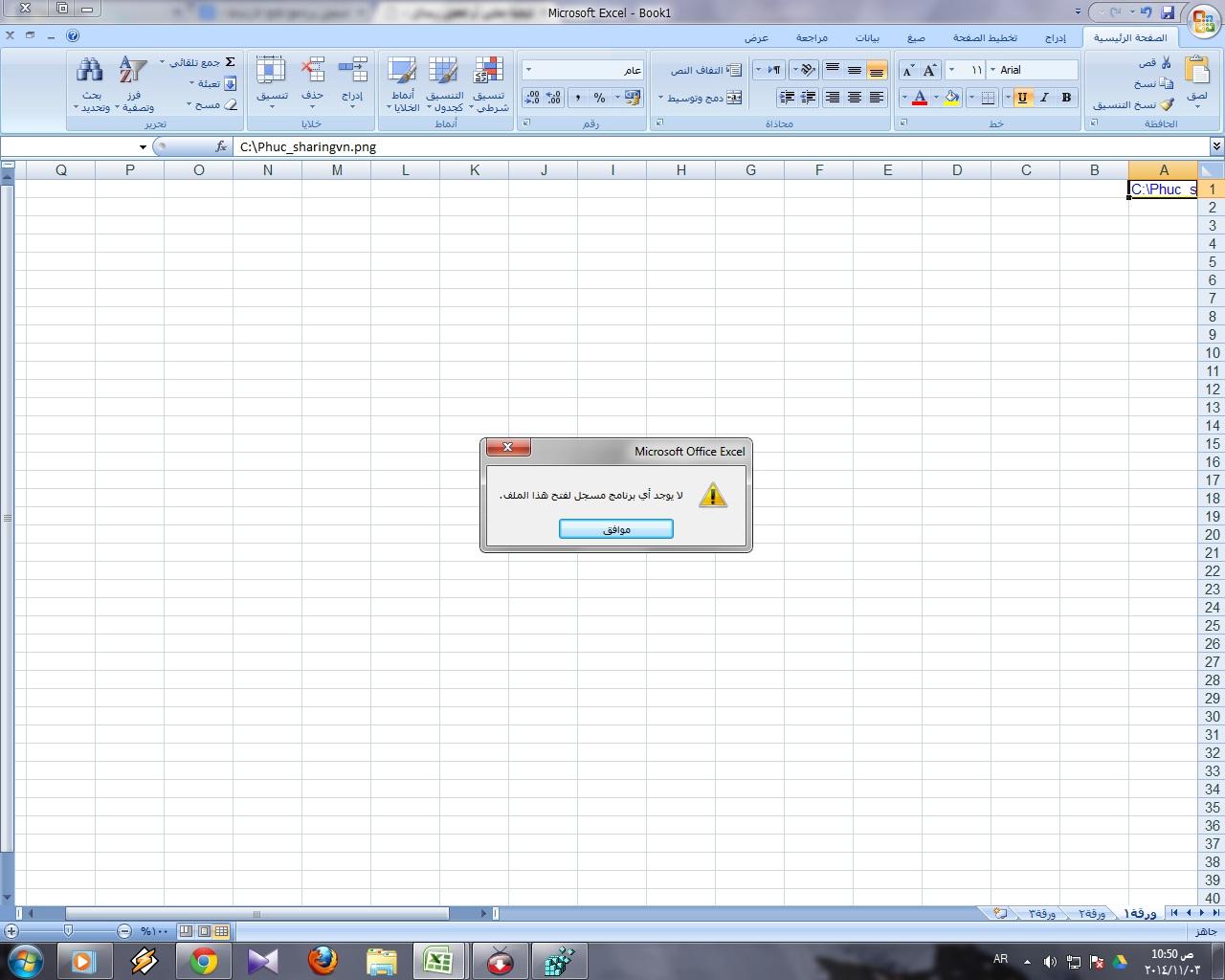Viewport: 1225px width, 980px height.
Task: Click the Zoom In plus button
Action: pos(11,931)
